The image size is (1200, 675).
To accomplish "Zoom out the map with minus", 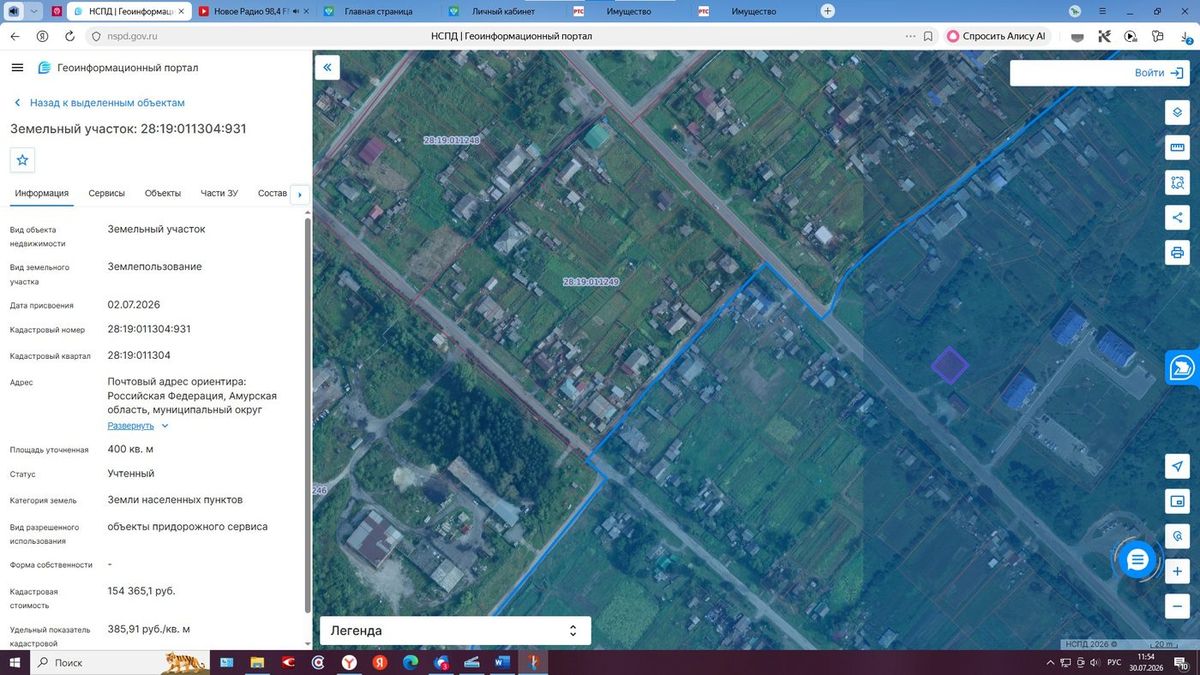I will pos(1177,606).
